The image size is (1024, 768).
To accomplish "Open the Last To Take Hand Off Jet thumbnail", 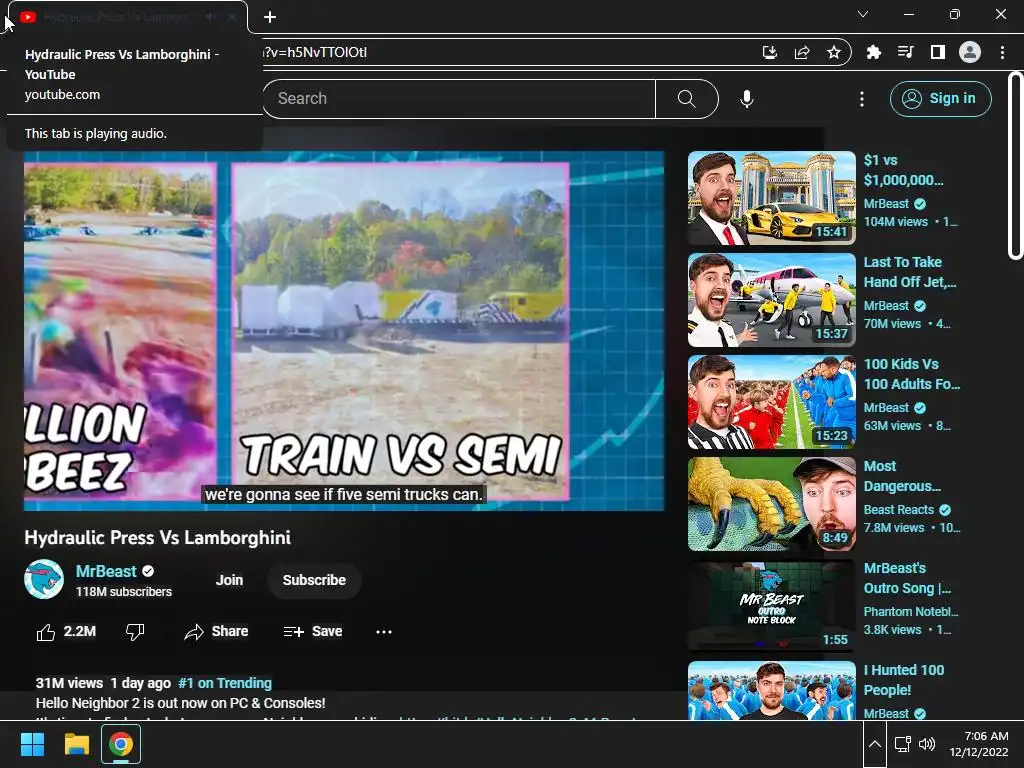I will point(771,300).
